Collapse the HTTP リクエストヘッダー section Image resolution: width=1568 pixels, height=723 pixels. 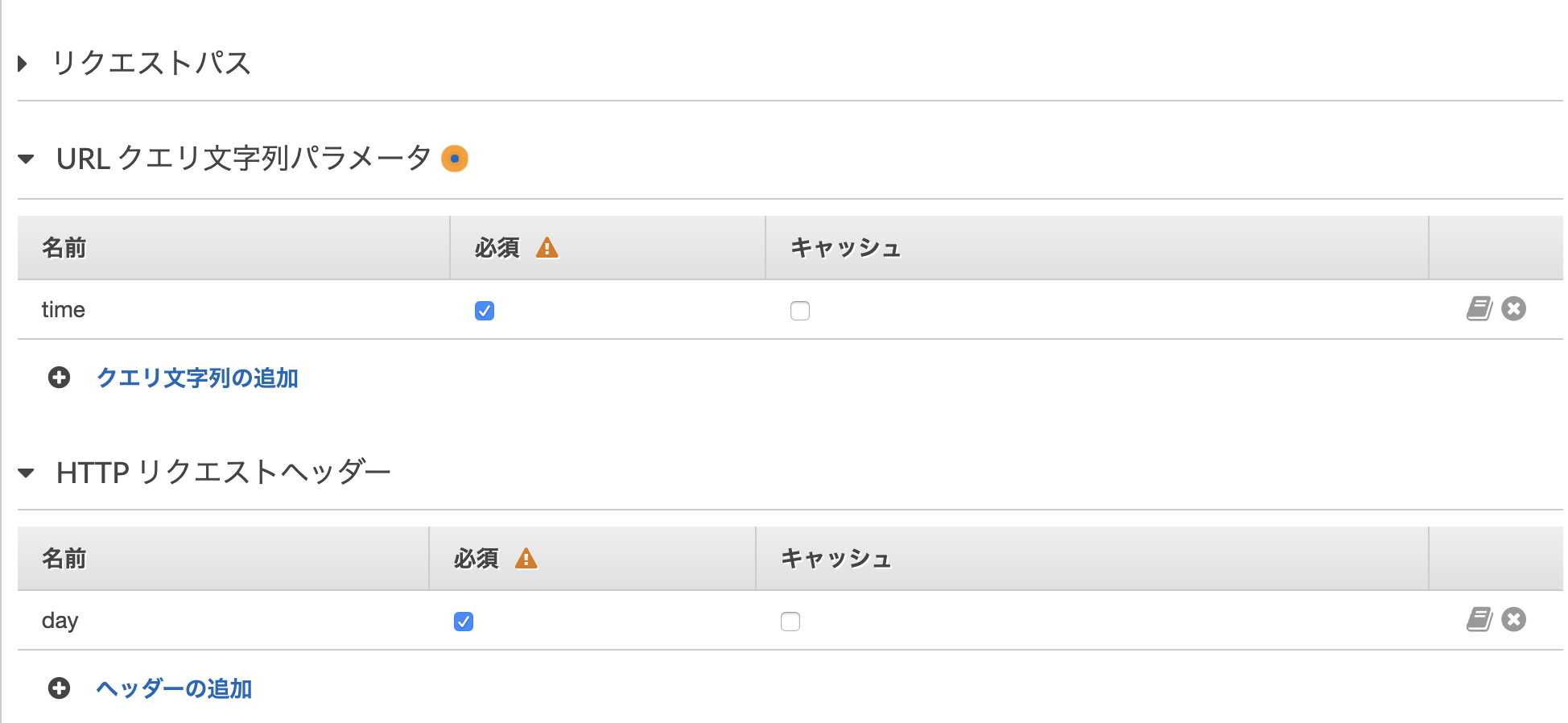27,471
